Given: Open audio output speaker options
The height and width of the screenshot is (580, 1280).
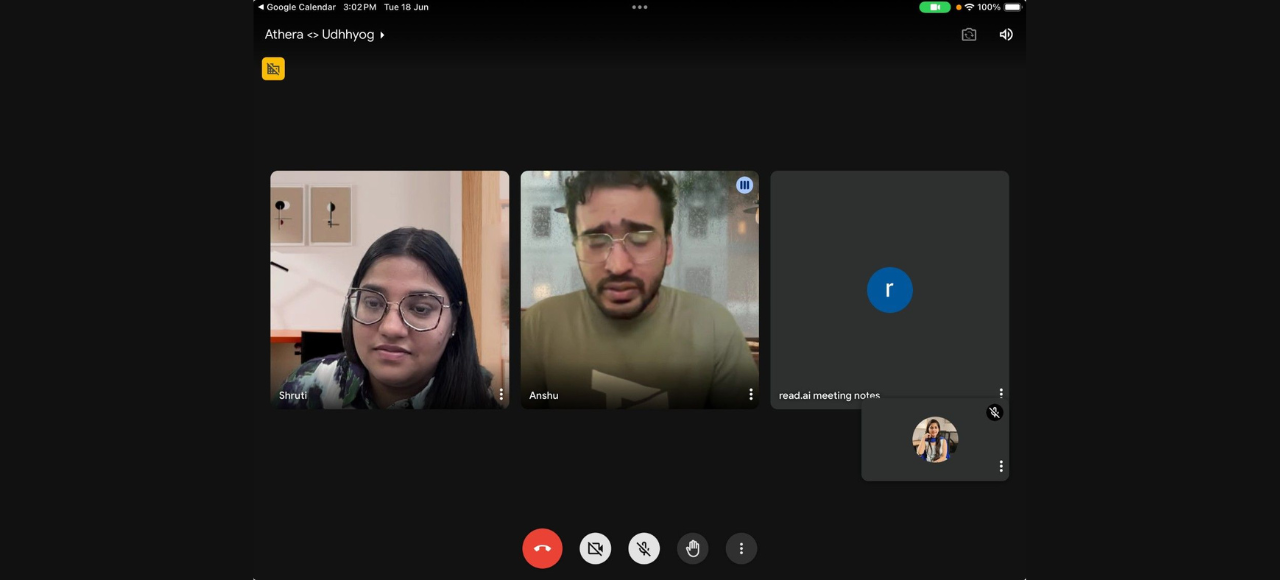Looking at the screenshot, I should click(1006, 35).
